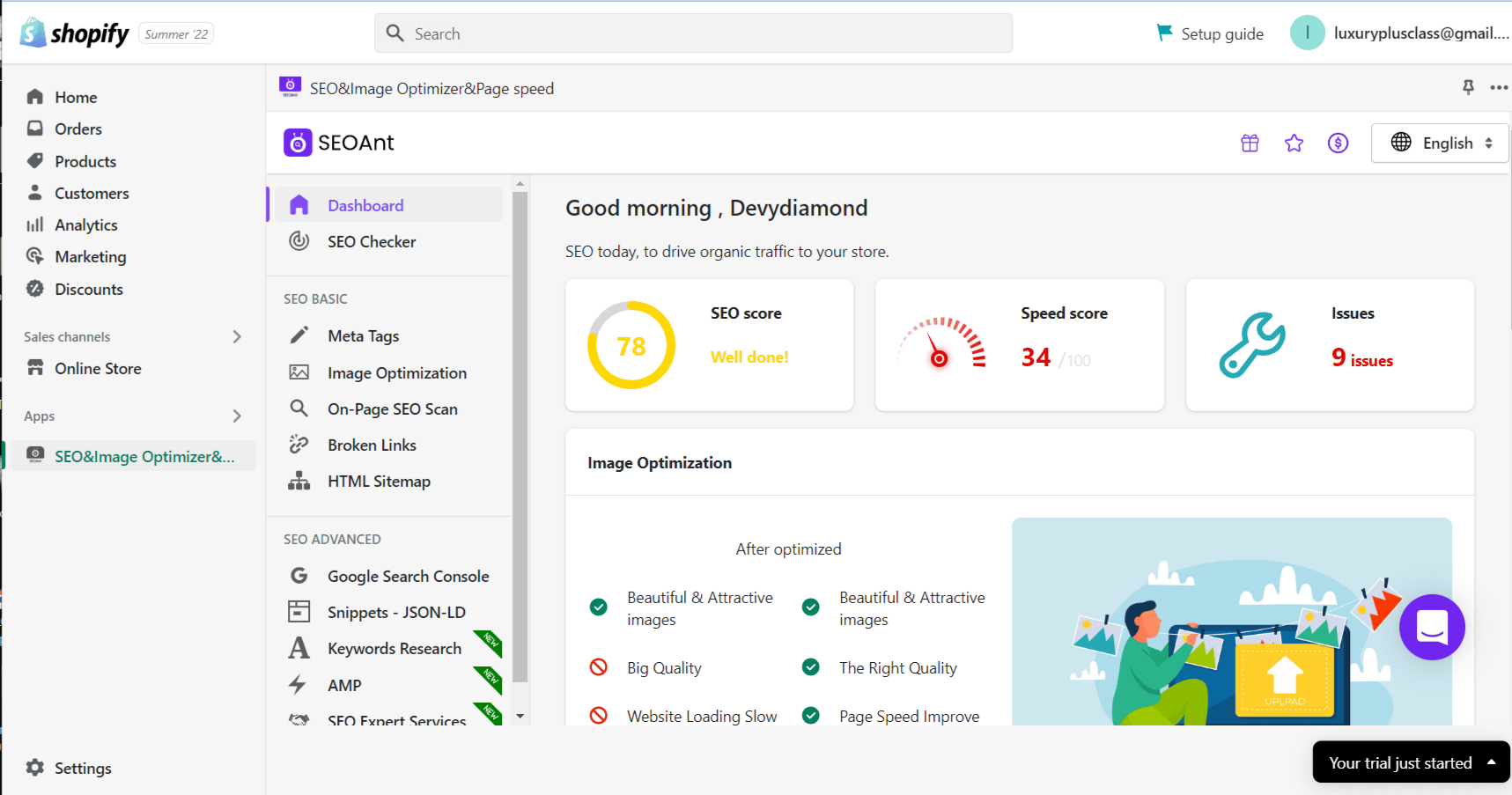Screen dimensions: 1512x795
Task: Click the Broken Links chain icon
Action: (x=299, y=445)
